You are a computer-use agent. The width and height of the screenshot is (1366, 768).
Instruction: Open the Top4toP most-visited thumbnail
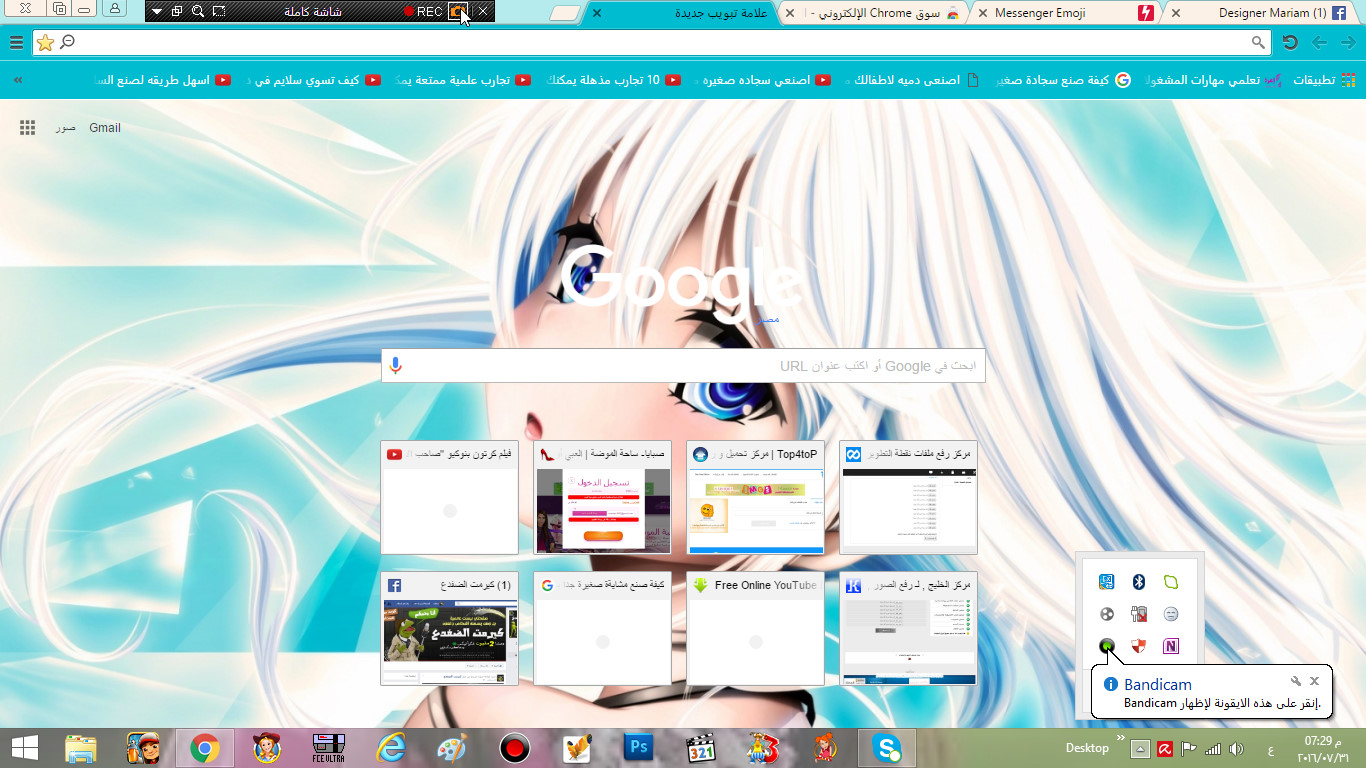[x=755, y=497]
